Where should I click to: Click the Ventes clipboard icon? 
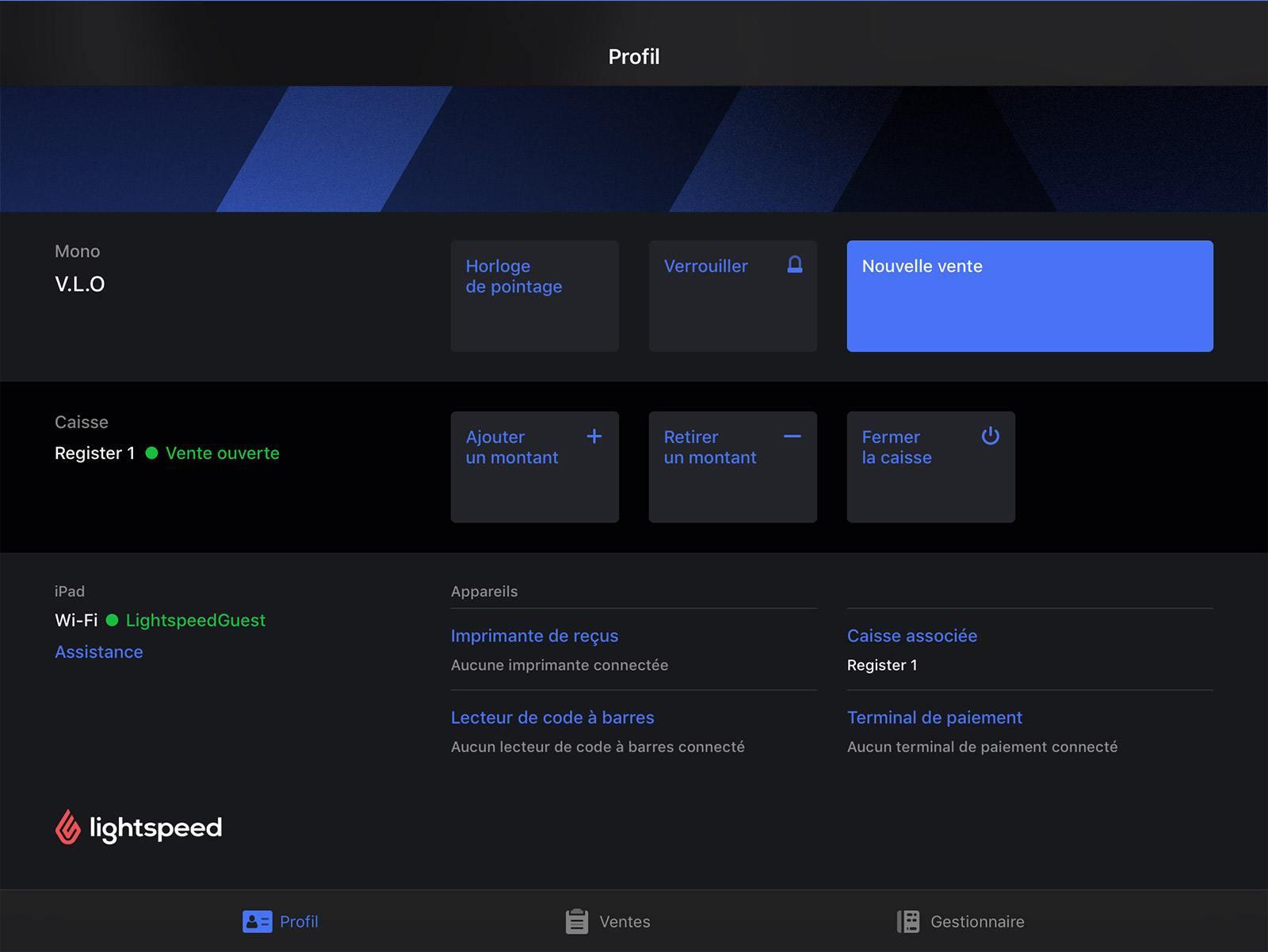(577, 921)
